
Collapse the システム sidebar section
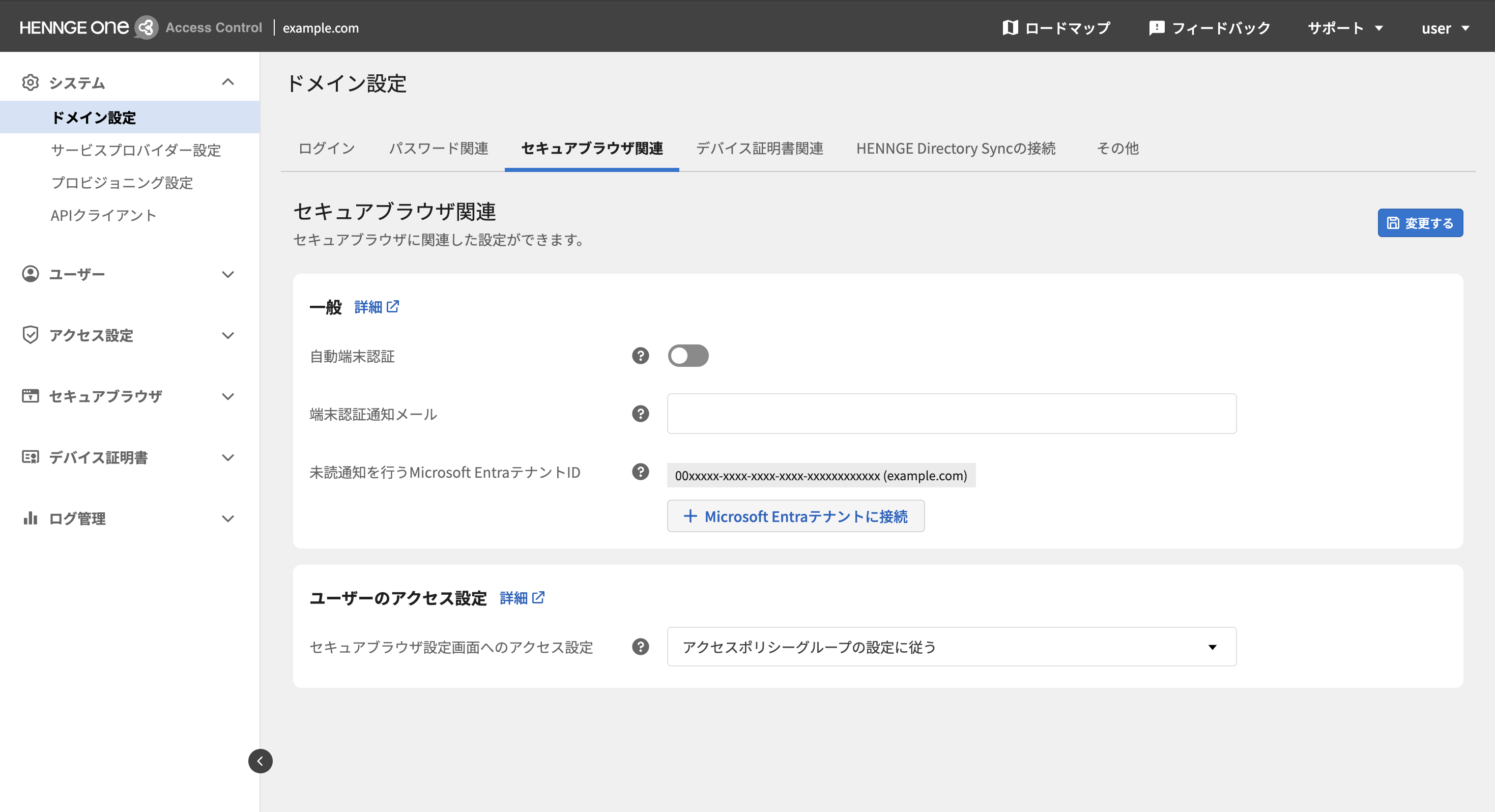coord(228,82)
